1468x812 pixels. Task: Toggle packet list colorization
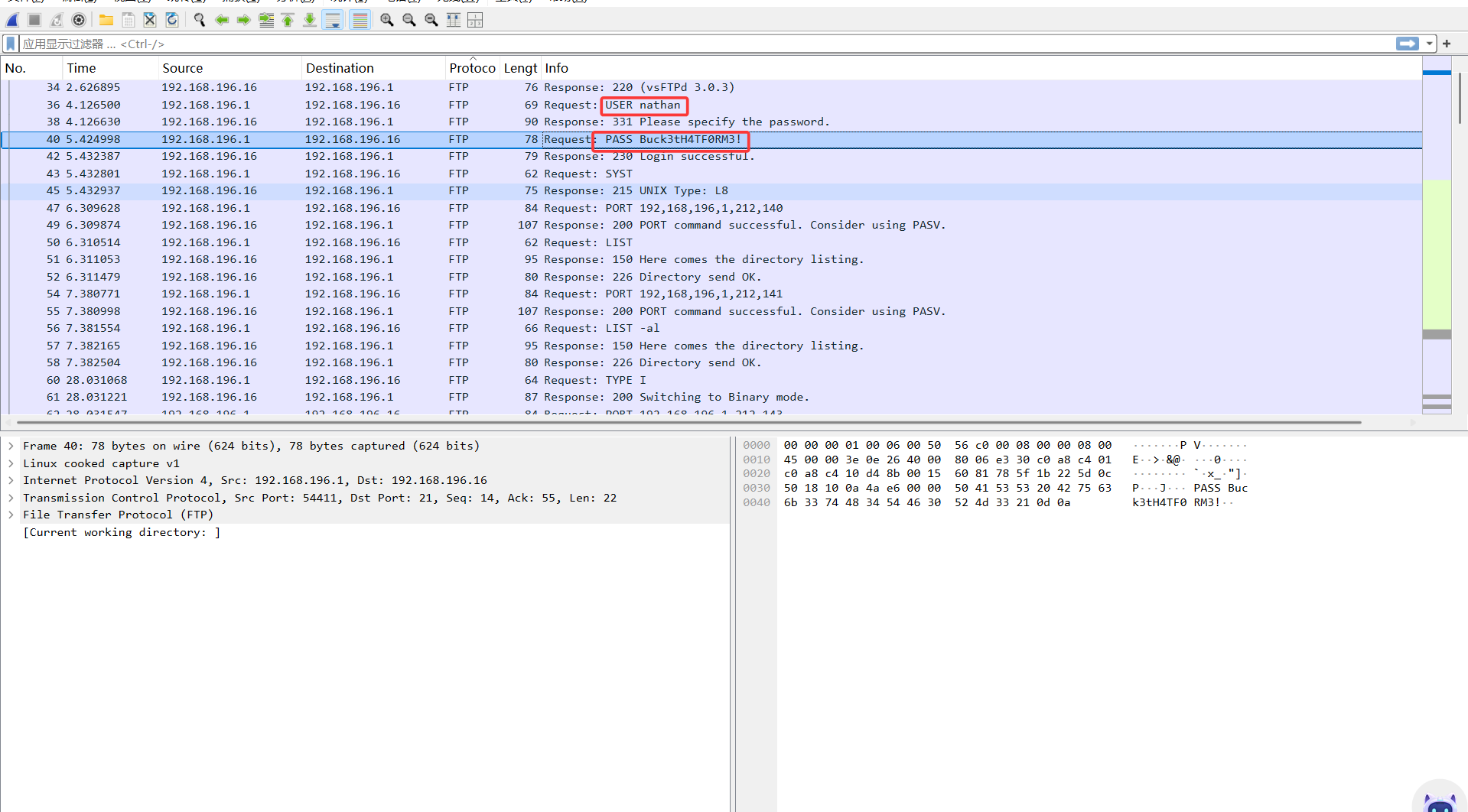[360, 20]
